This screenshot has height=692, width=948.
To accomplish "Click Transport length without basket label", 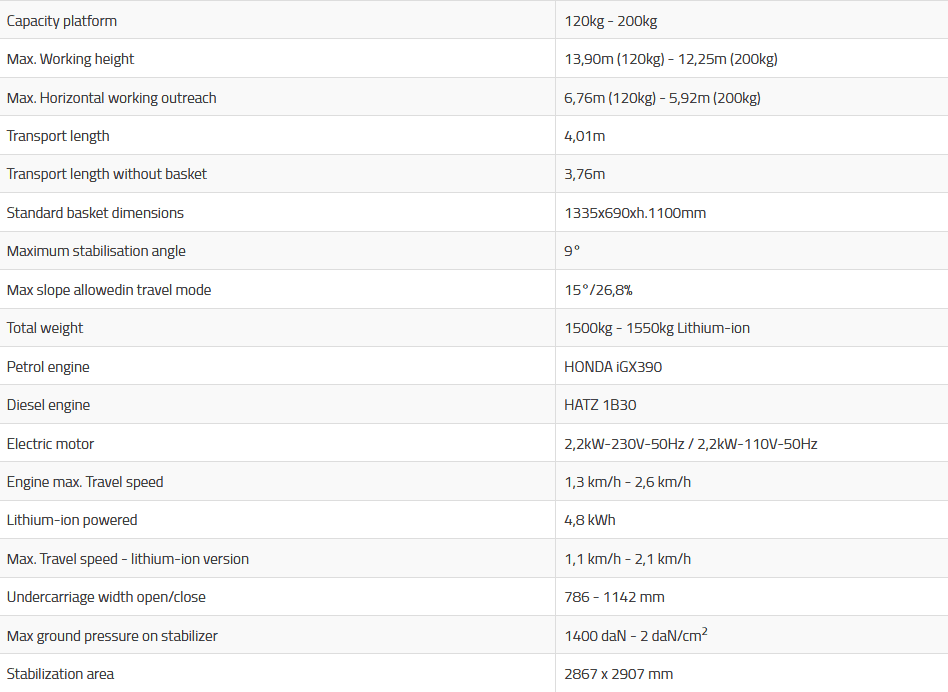I will pos(107,174).
